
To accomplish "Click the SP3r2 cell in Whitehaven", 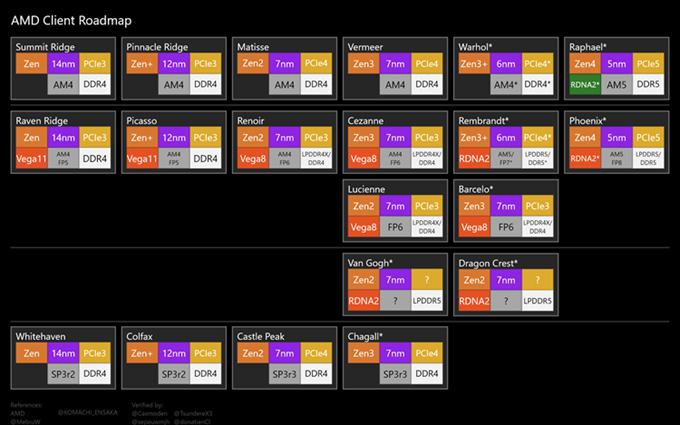I will coord(63,374).
